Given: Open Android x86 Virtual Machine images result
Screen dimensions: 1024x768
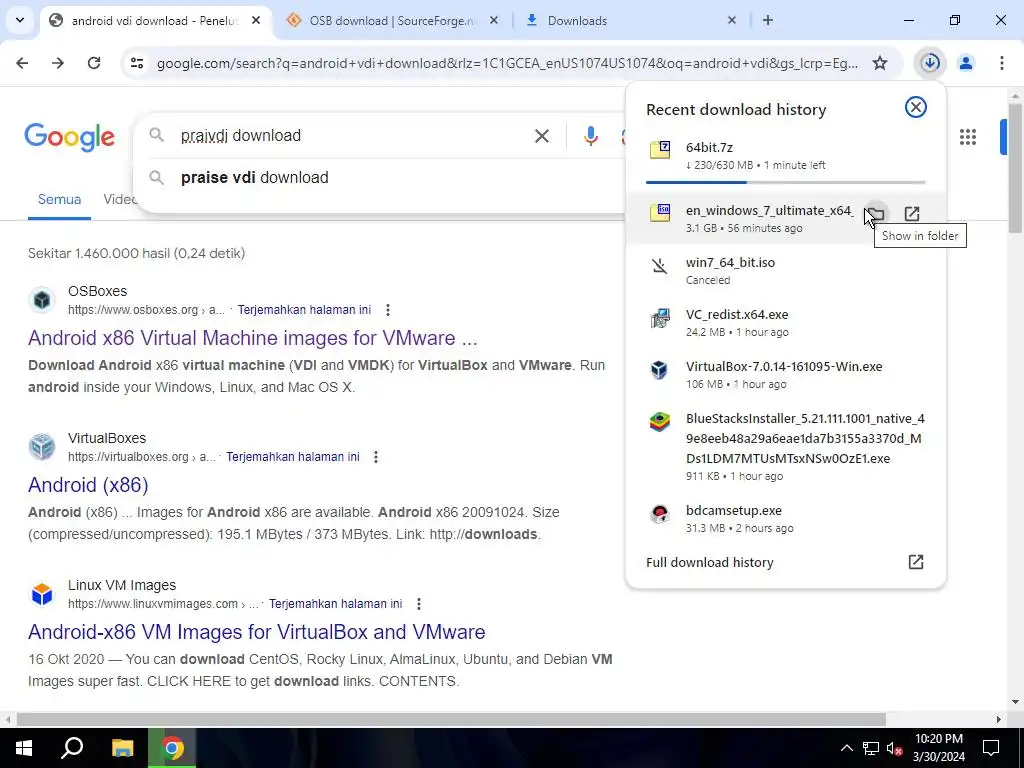Looking at the screenshot, I should click(253, 338).
